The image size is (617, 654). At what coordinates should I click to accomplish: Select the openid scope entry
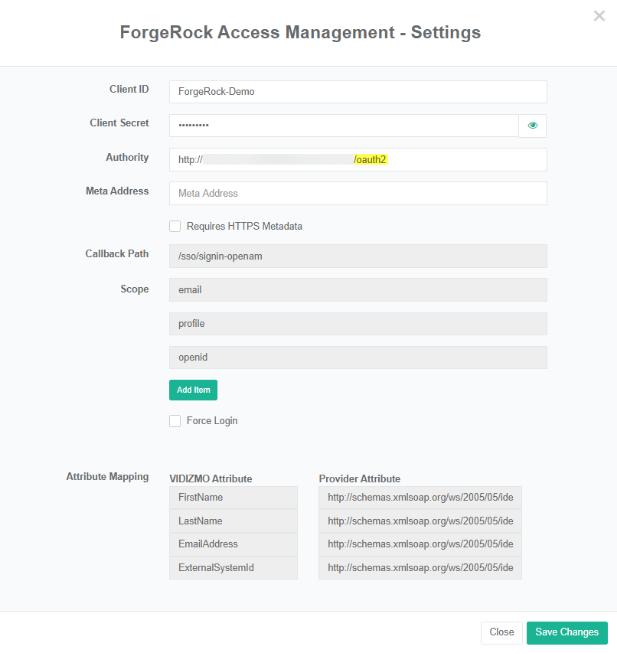(358, 357)
